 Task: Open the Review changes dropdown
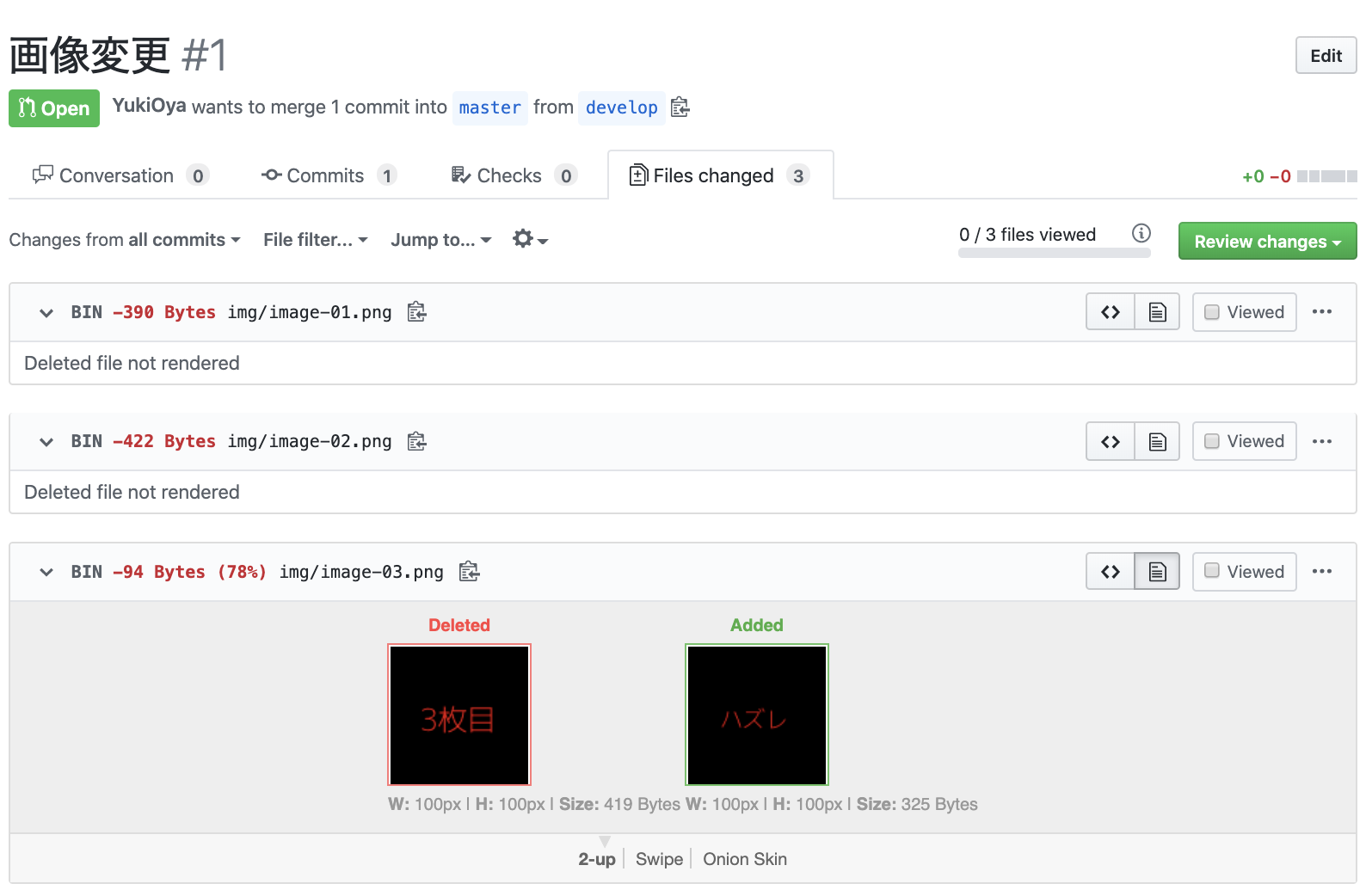[x=1267, y=242]
